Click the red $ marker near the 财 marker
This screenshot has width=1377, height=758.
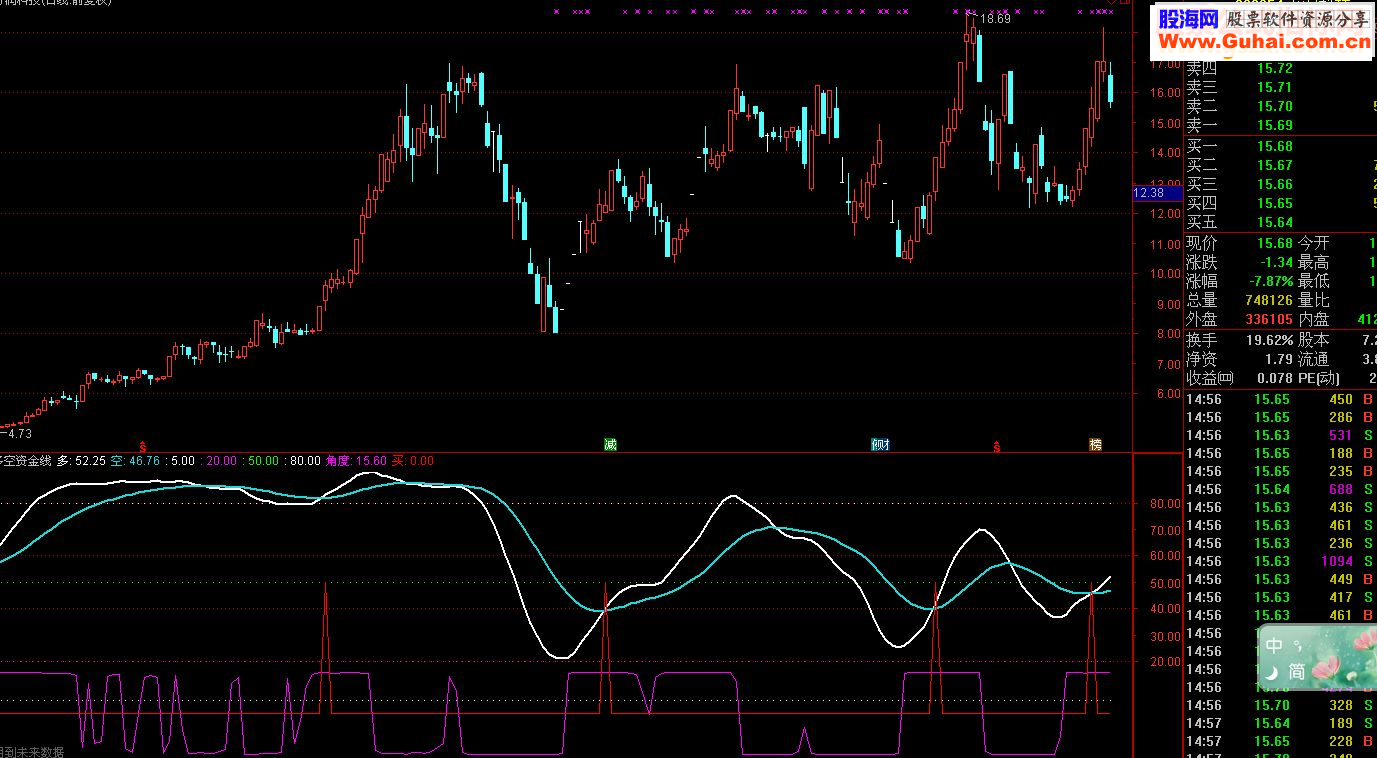(997, 446)
